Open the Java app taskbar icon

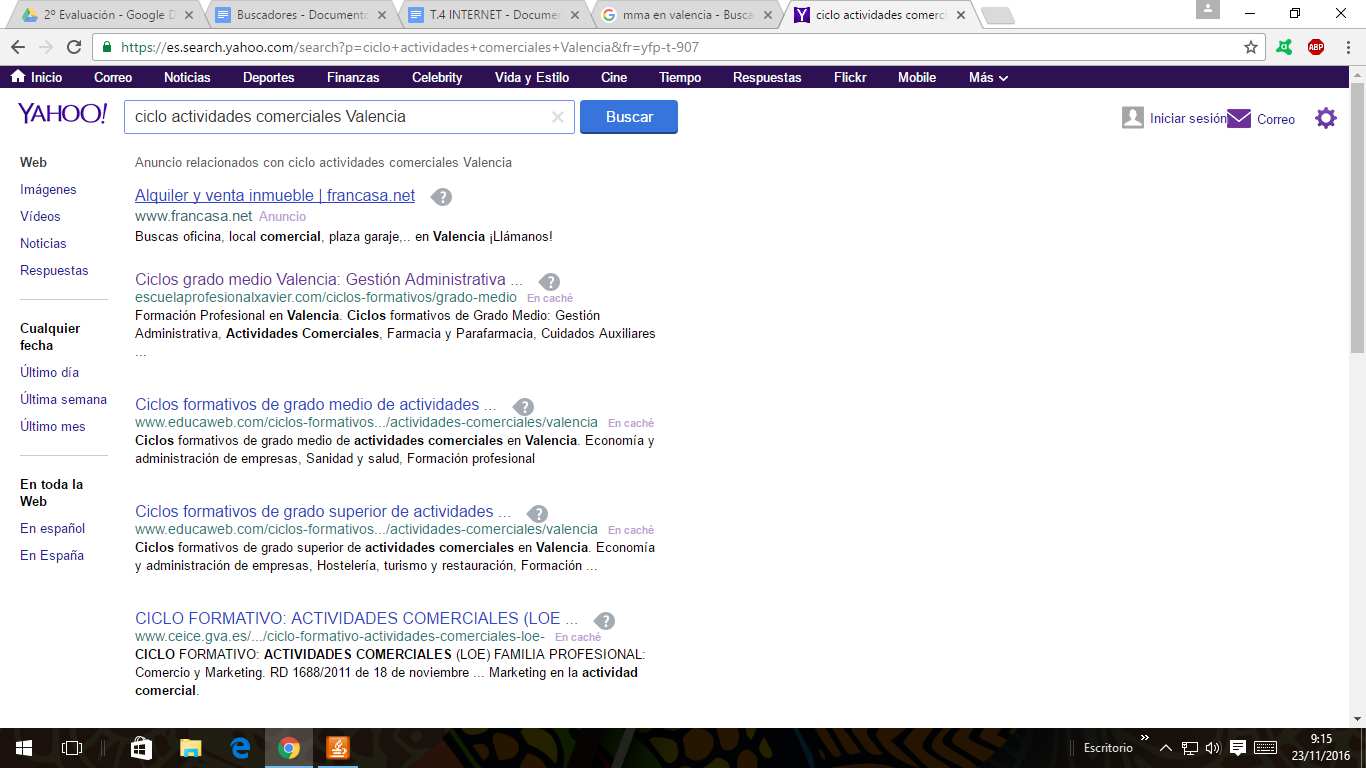pyautogui.click(x=338, y=748)
